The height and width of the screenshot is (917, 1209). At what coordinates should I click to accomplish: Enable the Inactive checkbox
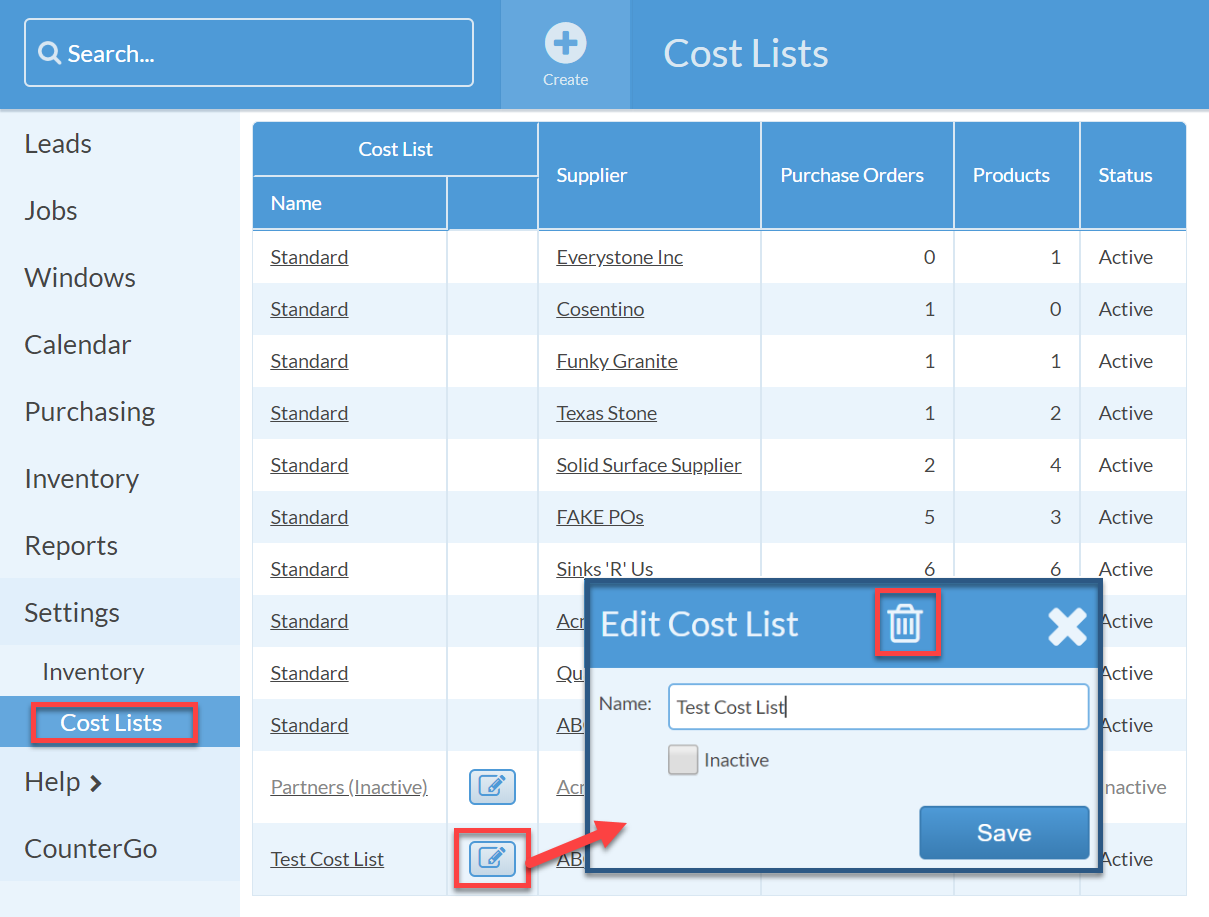(x=683, y=760)
